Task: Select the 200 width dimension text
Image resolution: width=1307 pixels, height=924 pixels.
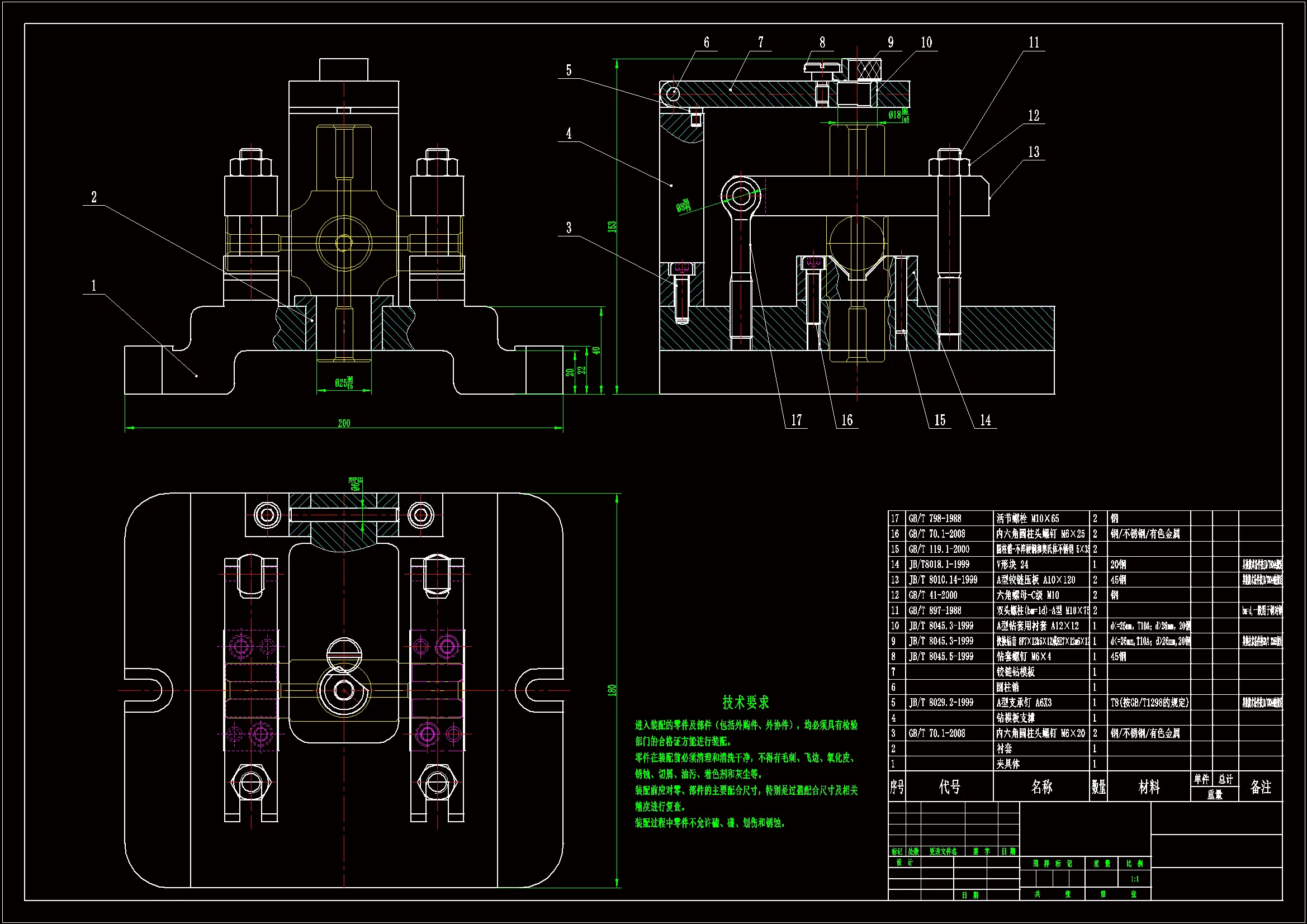Action: click(344, 423)
